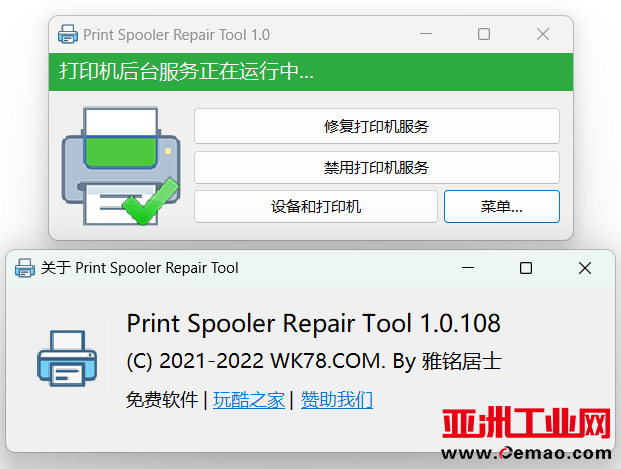The width and height of the screenshot is (621, 469).
Task: Click the title text Print Spooler Repair Tool 1.0
Action: (x=176, y=35)
